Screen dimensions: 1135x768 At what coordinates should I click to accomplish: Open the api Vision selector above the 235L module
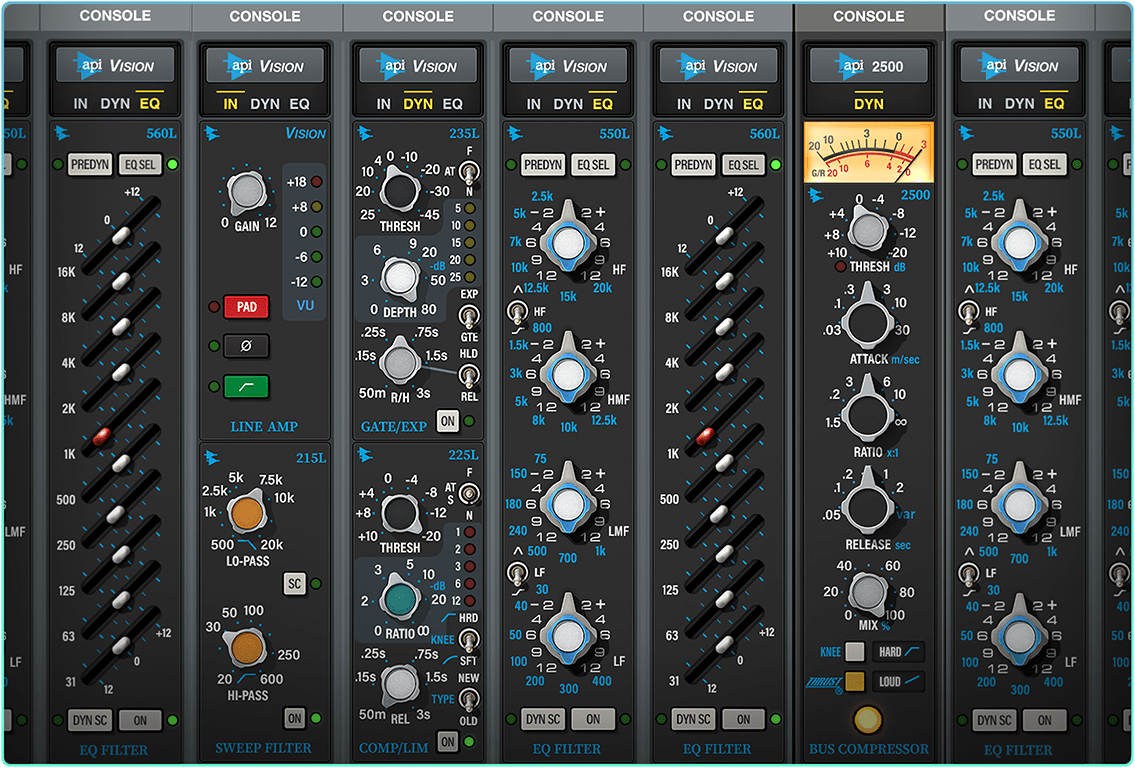tap(418, 66)
